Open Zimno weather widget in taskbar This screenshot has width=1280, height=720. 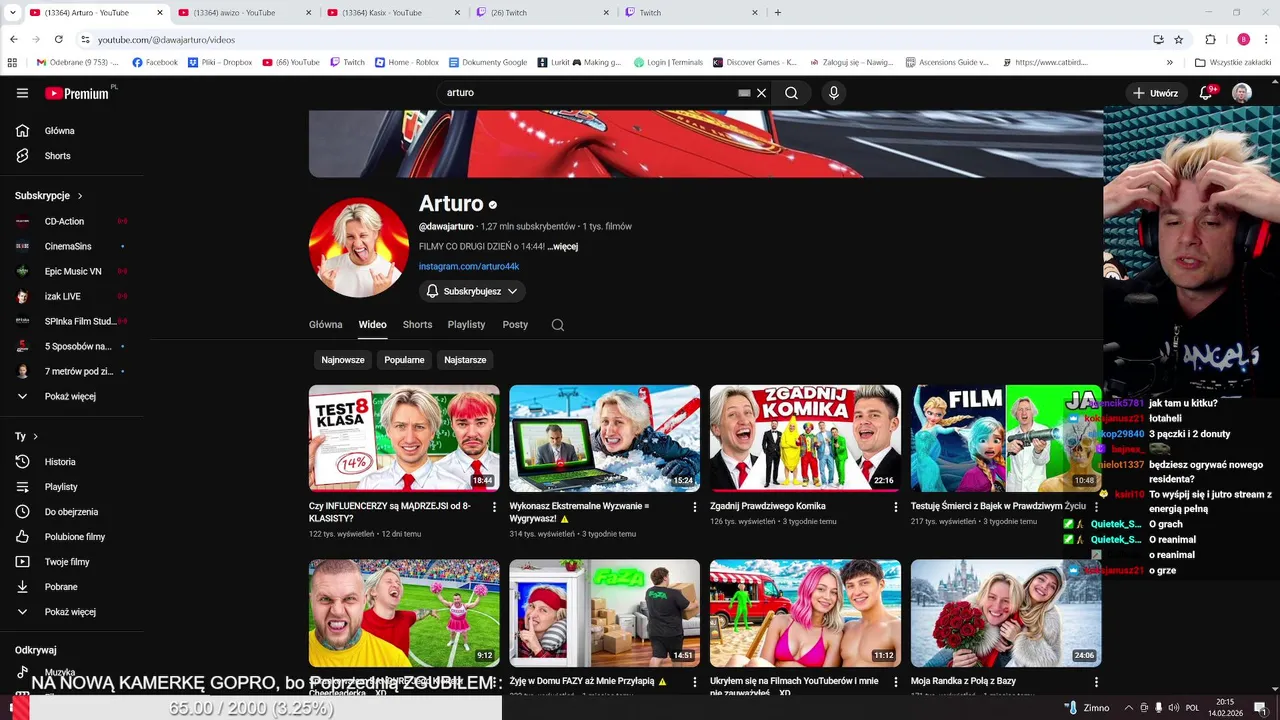coord(1087,708)
